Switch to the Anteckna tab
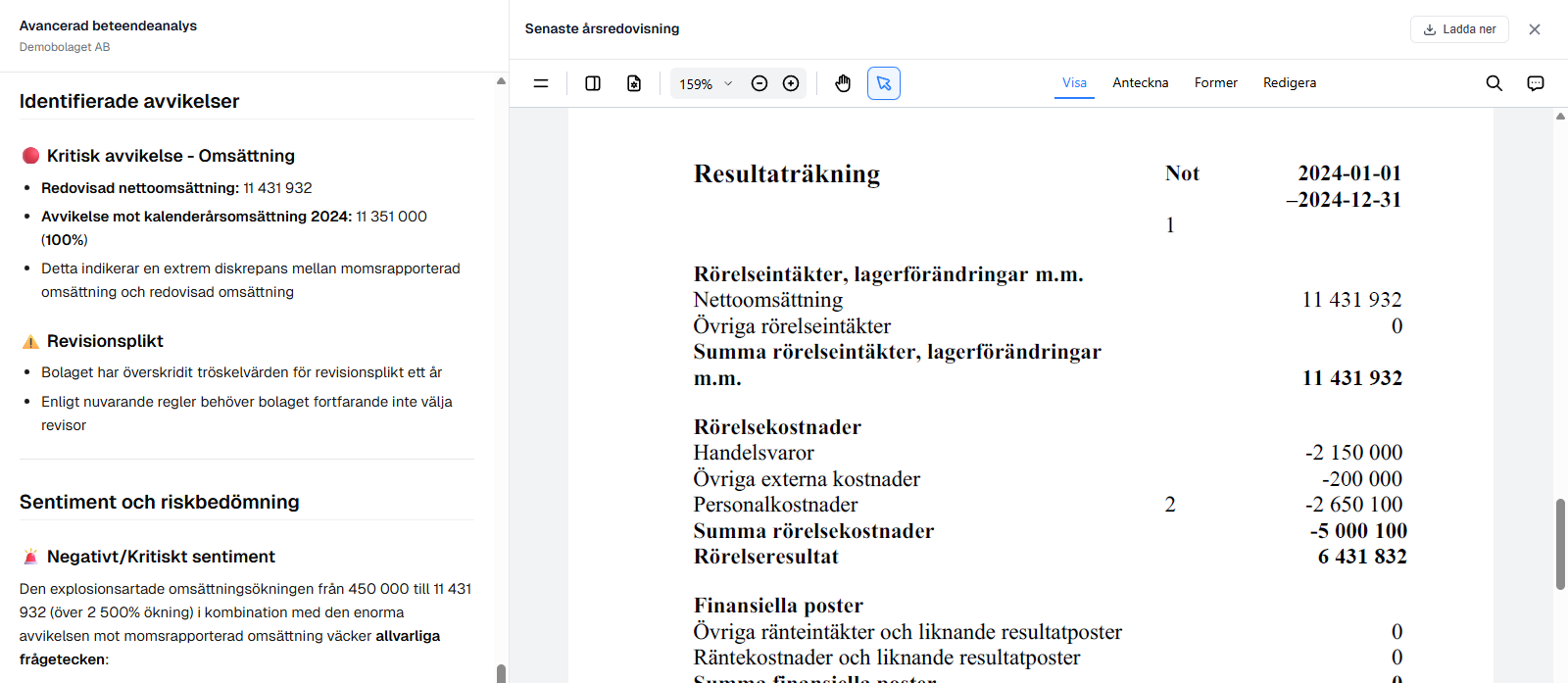Image resolution: width=1568 pixels, height=683 pixels. pyautogui.click(x=1140, y=83)
